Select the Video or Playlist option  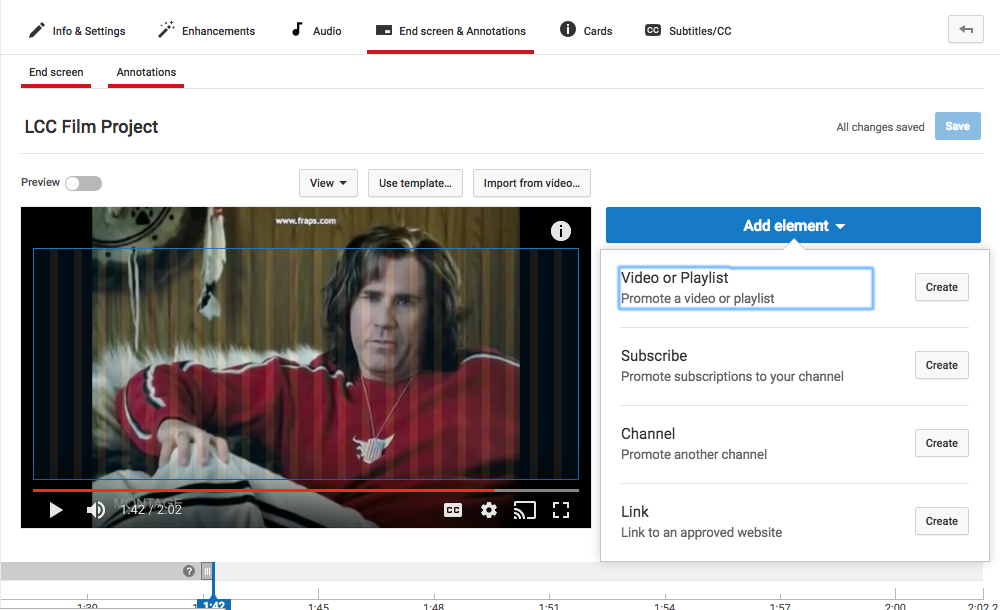coord(746,288)
